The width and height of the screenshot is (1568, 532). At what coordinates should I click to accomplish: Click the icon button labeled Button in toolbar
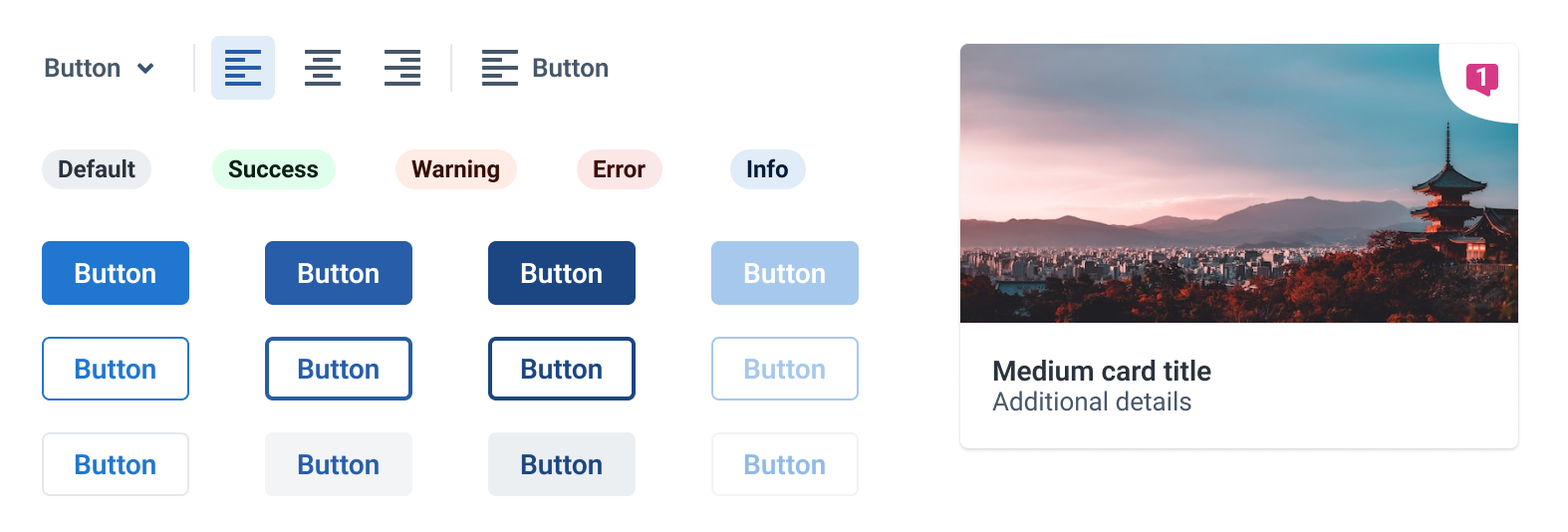pyautogui.click(x=545, y=68)
